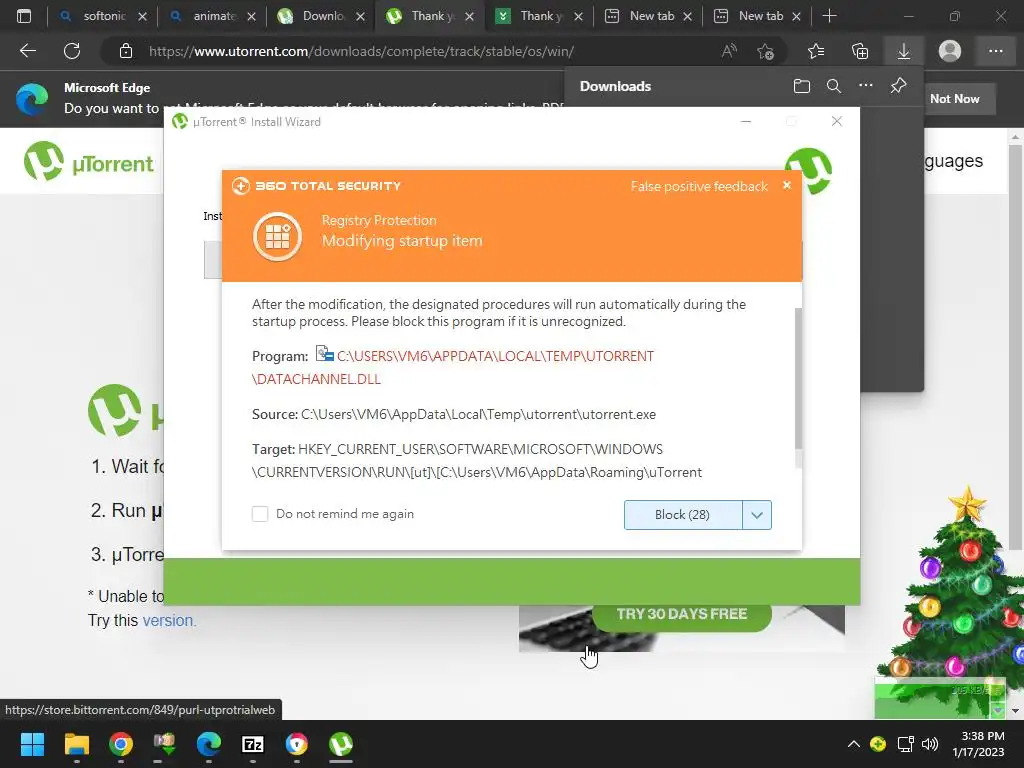Open the Favorites list icon

tap(816, 51)
